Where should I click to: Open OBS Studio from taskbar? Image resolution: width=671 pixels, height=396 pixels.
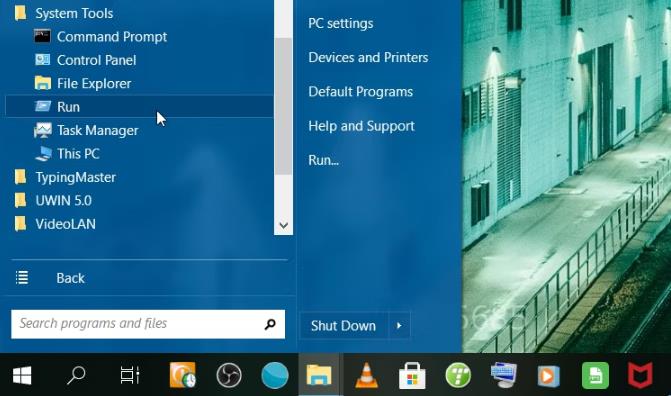229,375
